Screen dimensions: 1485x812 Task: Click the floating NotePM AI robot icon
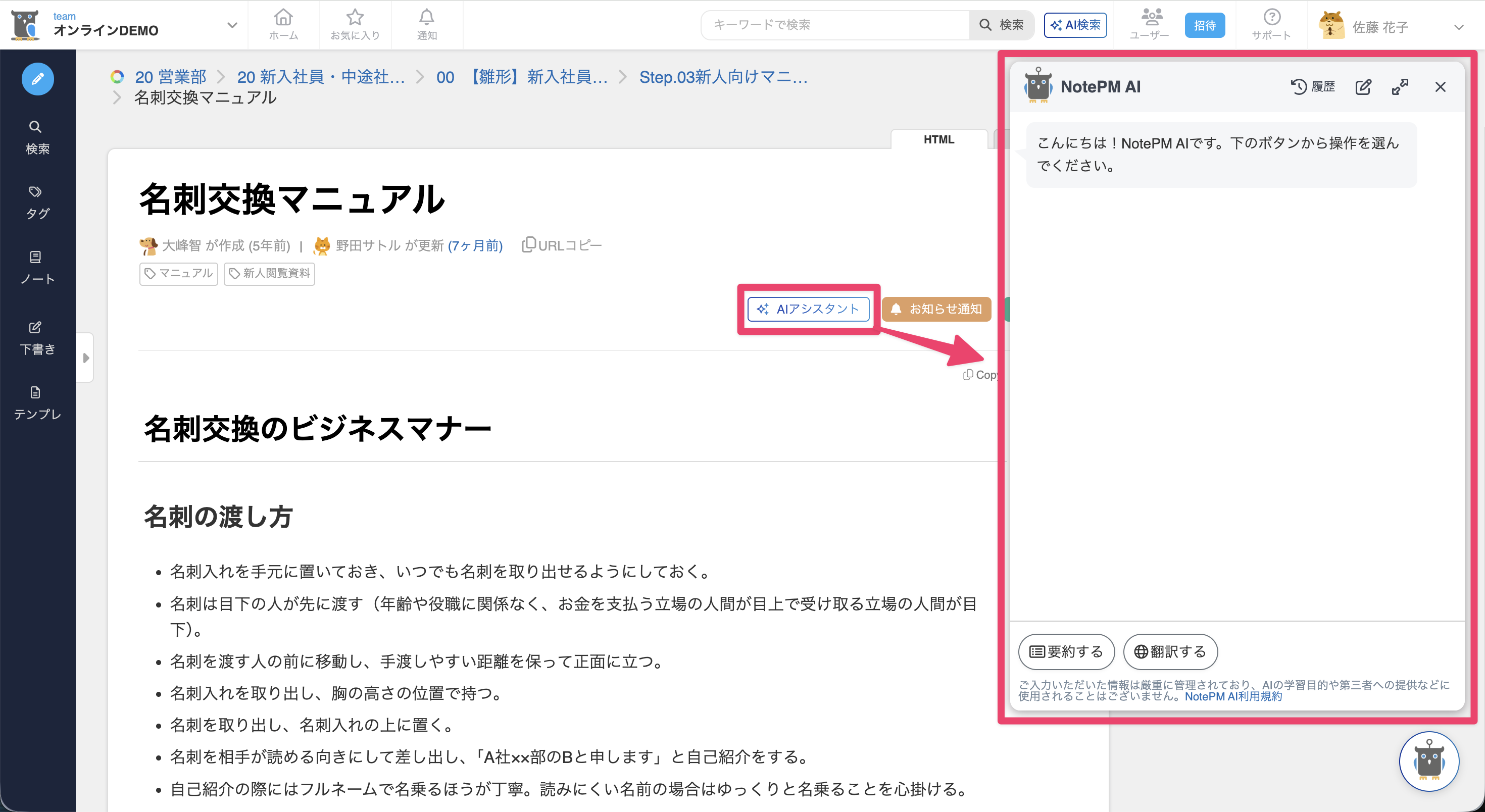click(1429, 762)
